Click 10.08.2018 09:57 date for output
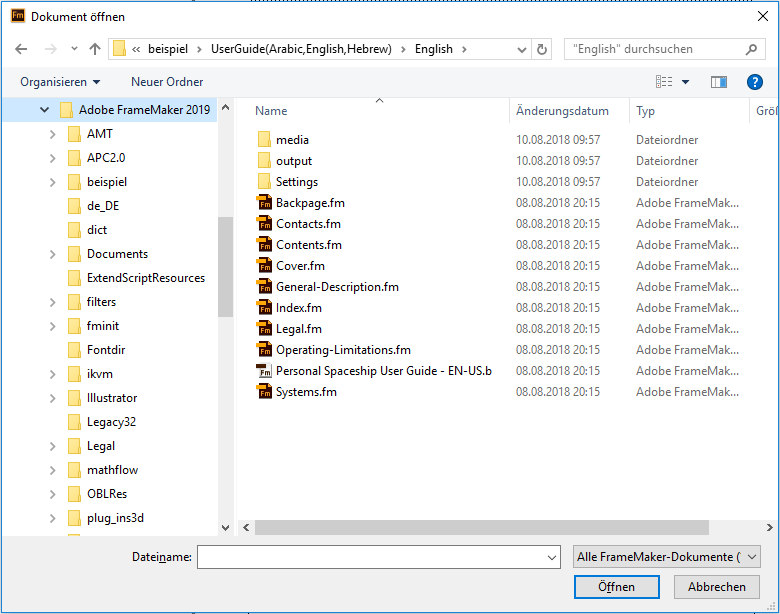Viewport: 780px width, 614px height. click(x=558, y=161)
